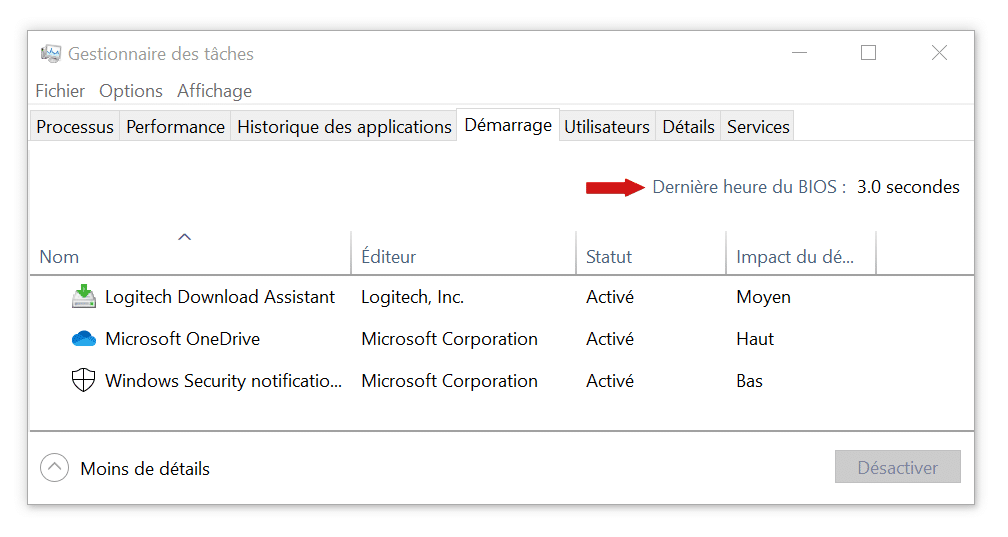The height and width of the screenshot is (537, 1008).
Task: Click Activé status in OneDrive row
Action: [x=610, y=338]
